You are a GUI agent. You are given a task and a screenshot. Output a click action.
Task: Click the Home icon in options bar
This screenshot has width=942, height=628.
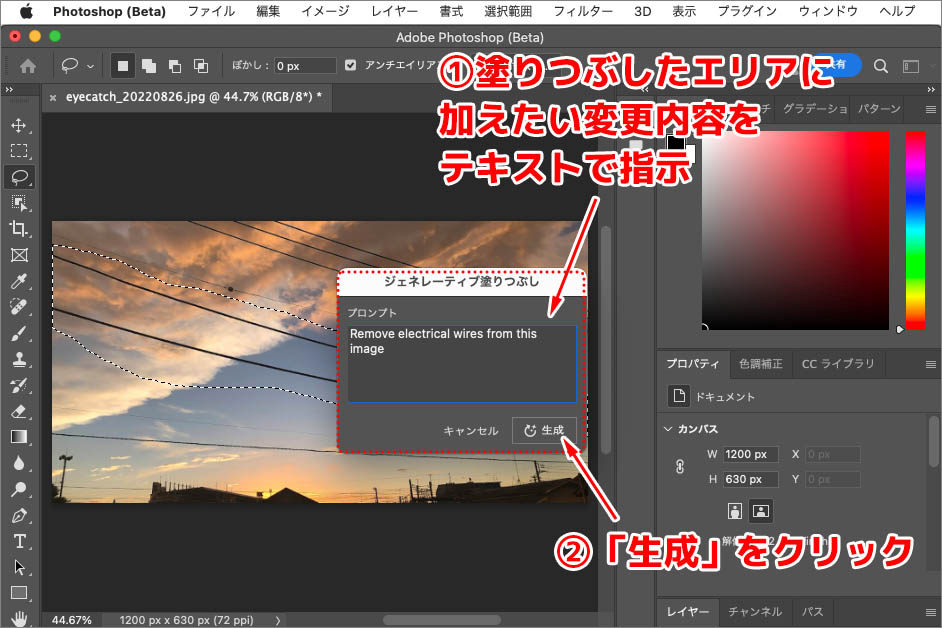point(28,66)
